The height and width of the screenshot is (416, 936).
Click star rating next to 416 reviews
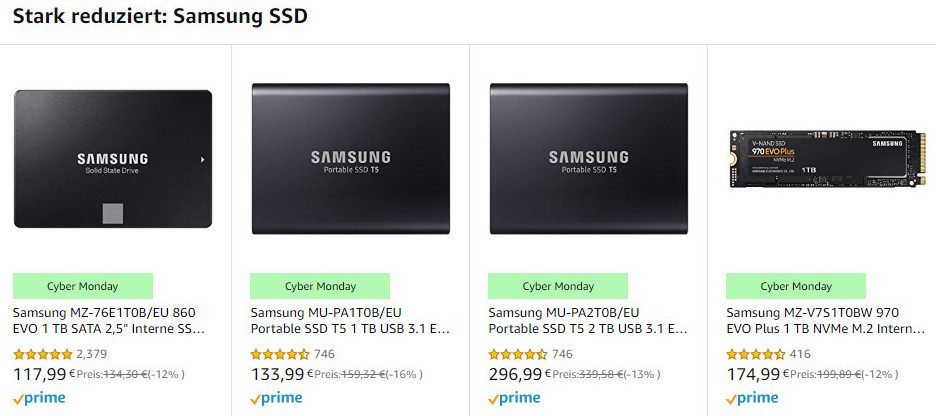[755, 354]
